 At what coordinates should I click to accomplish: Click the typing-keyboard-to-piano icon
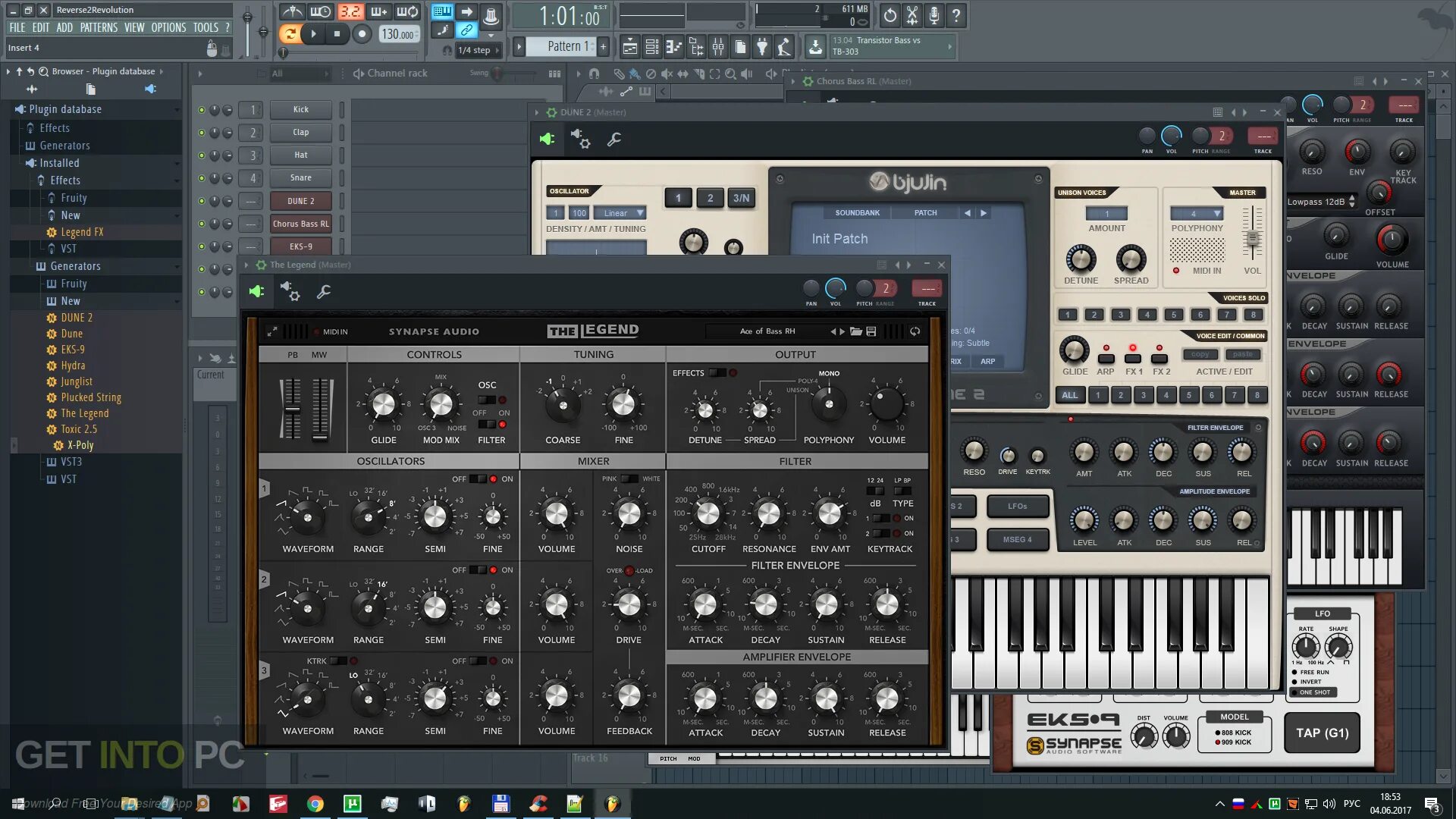(x=441, y=12)
